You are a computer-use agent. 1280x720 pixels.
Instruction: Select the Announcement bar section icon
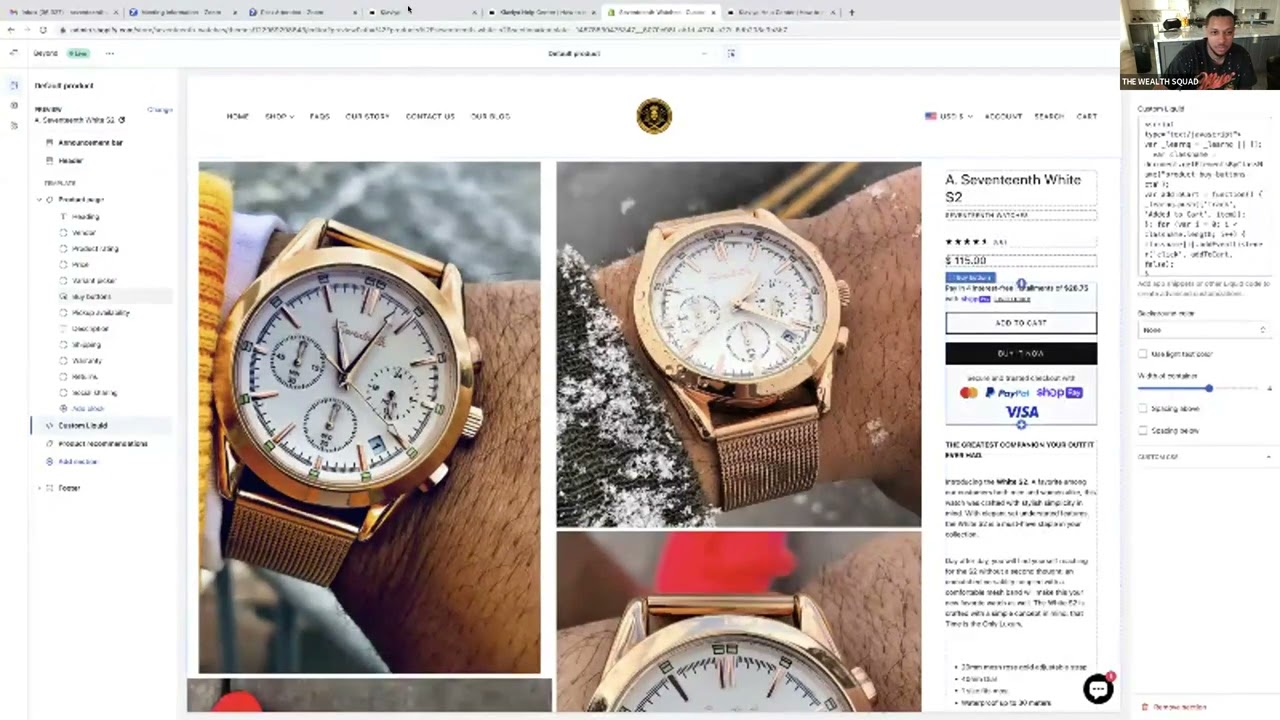click(x=49, y=143)
